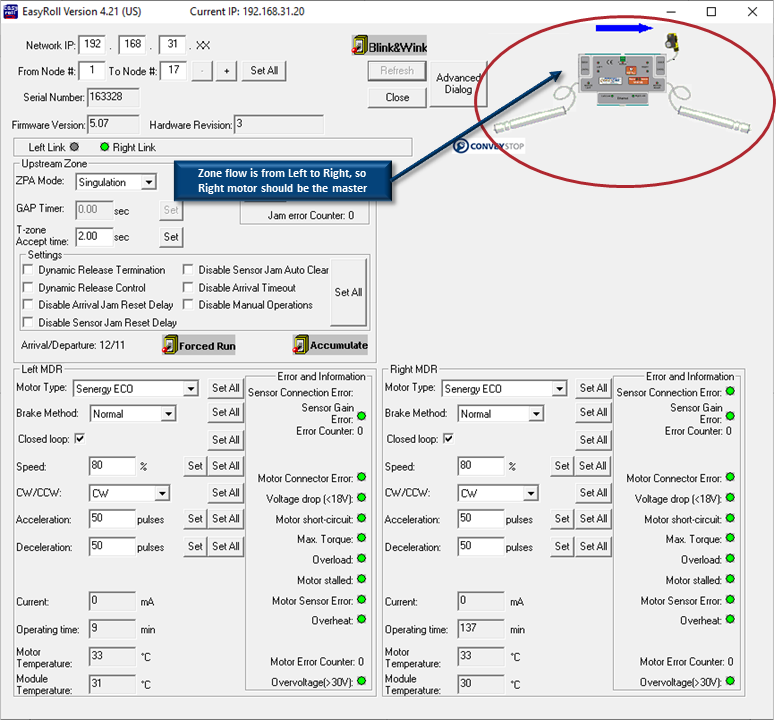The image size is (776, 720).
Task: Click the Close button
Action: [x=397, y=97]
